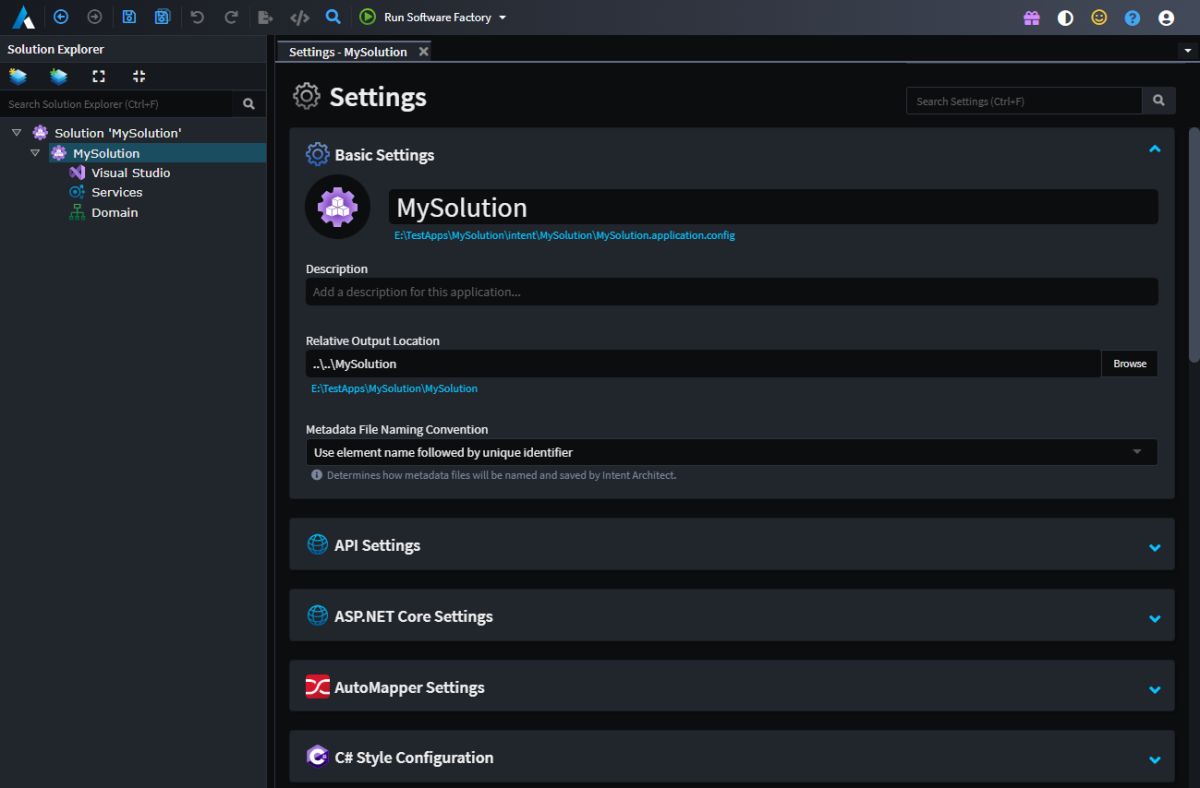Click the smiley feedback icon
The width and height of the screenshot is (1200, 788).
click(1099, 18)
